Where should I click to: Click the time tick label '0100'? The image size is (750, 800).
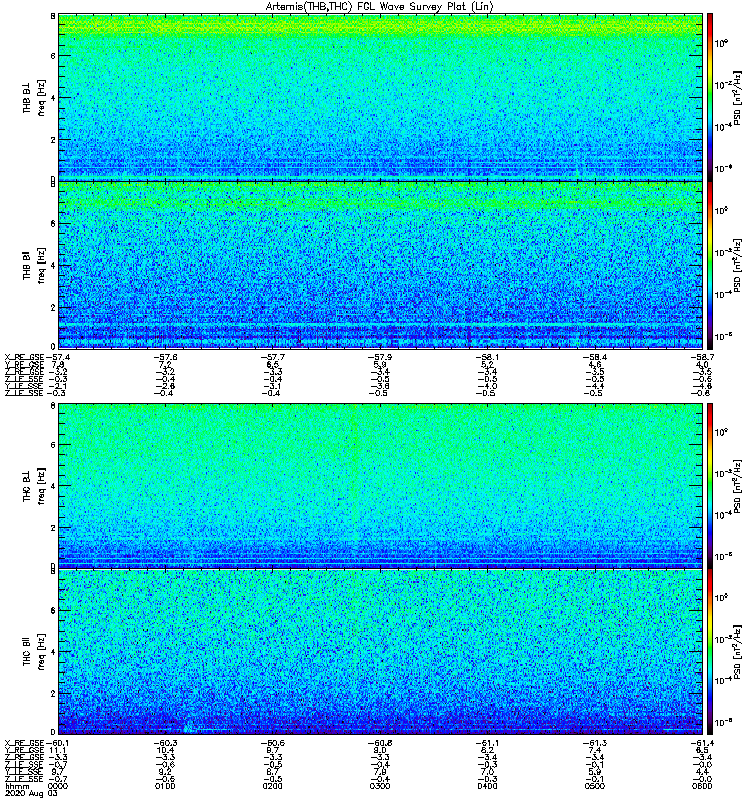tap(165, 786)
